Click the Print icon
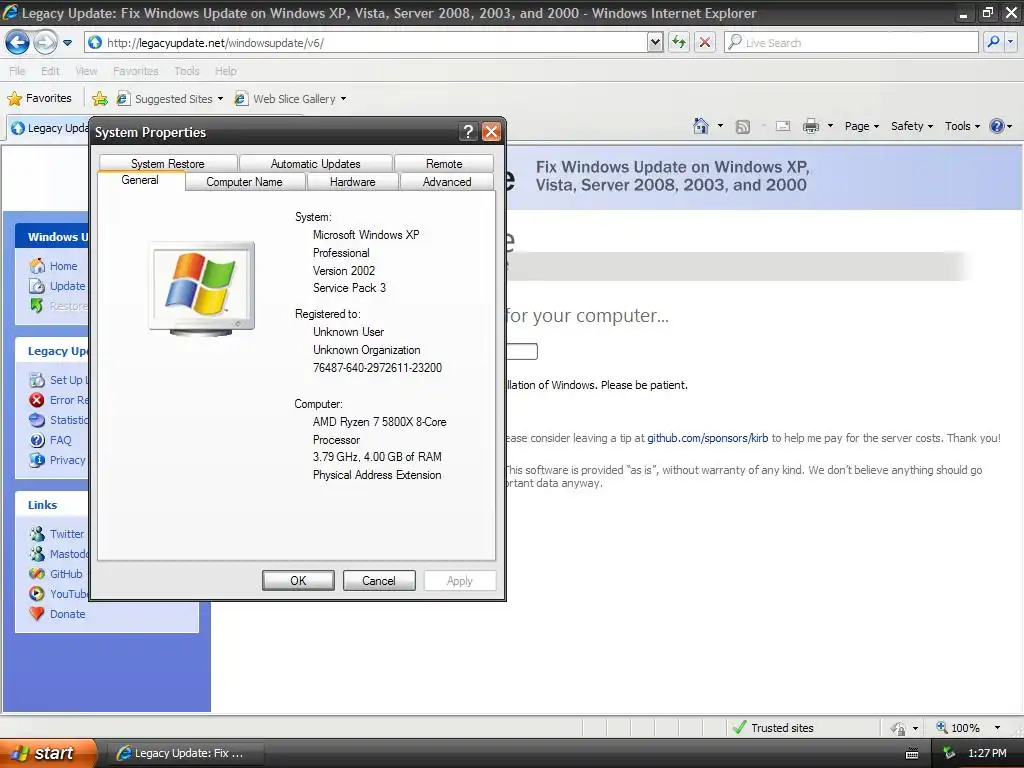Viewport: 1024px width, 768px height. [x=811, y=126]
